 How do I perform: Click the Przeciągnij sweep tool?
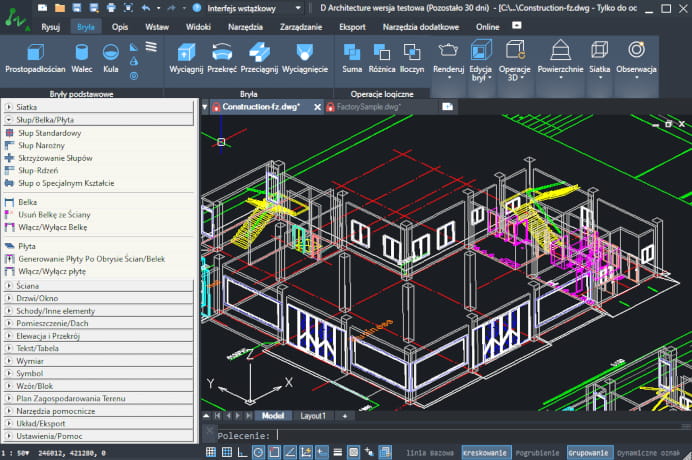coord(259,58)
